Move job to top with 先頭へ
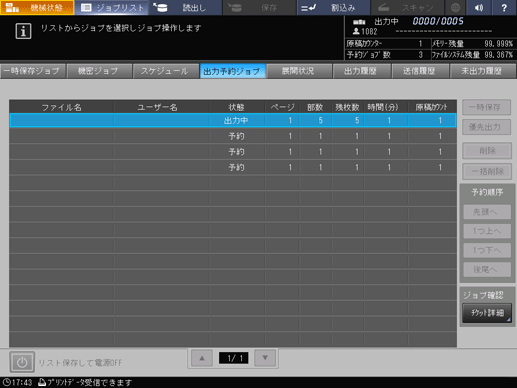Viewport: 517px width, 388px height. (487, 212)
